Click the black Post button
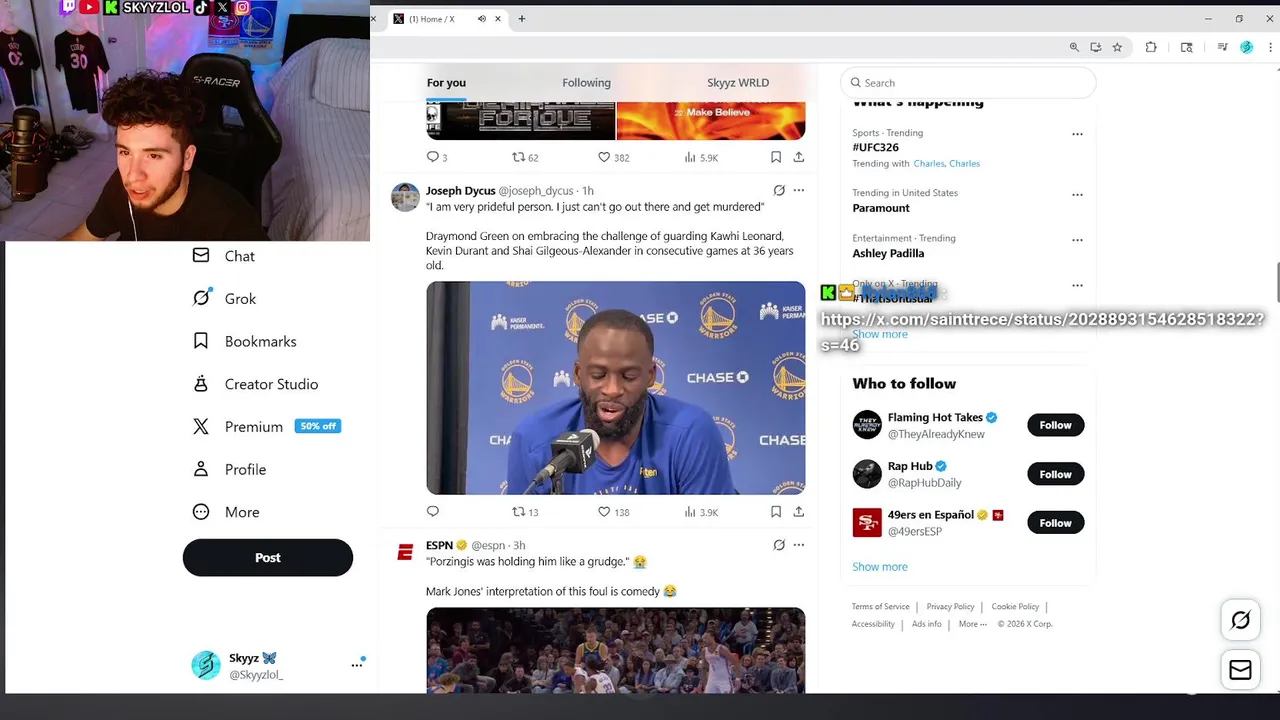The width and height of the screenshot is (1280, 720). tap(268, 558)
